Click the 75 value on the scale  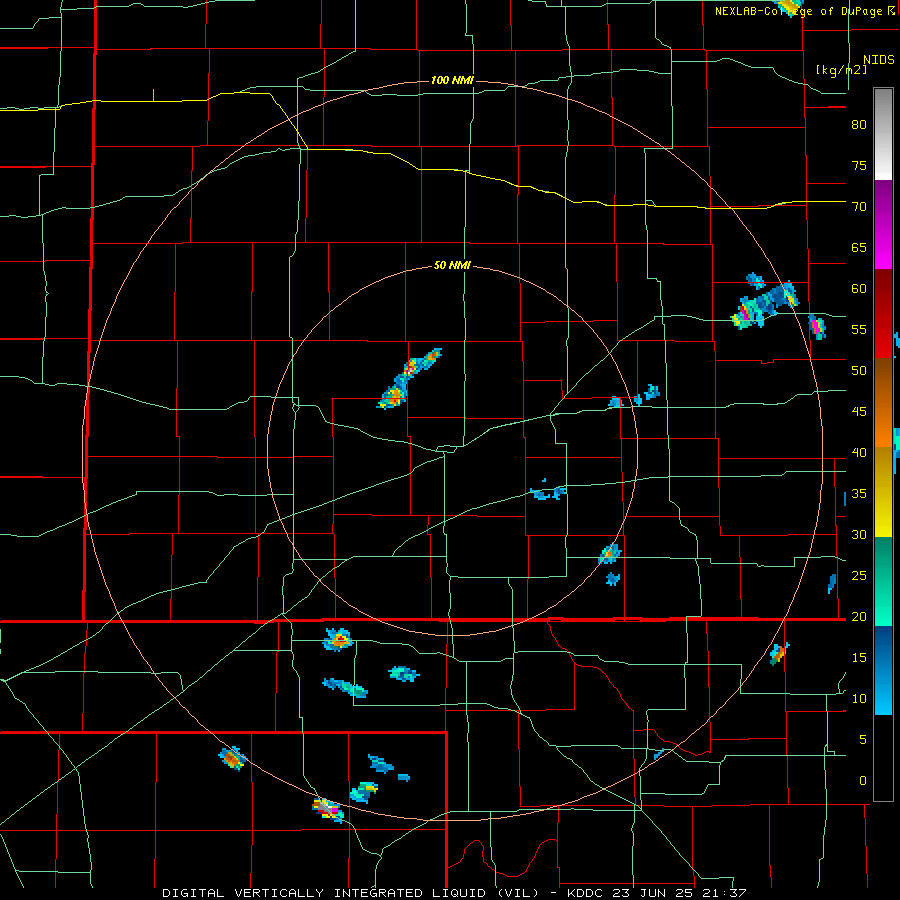coord(859,165)
